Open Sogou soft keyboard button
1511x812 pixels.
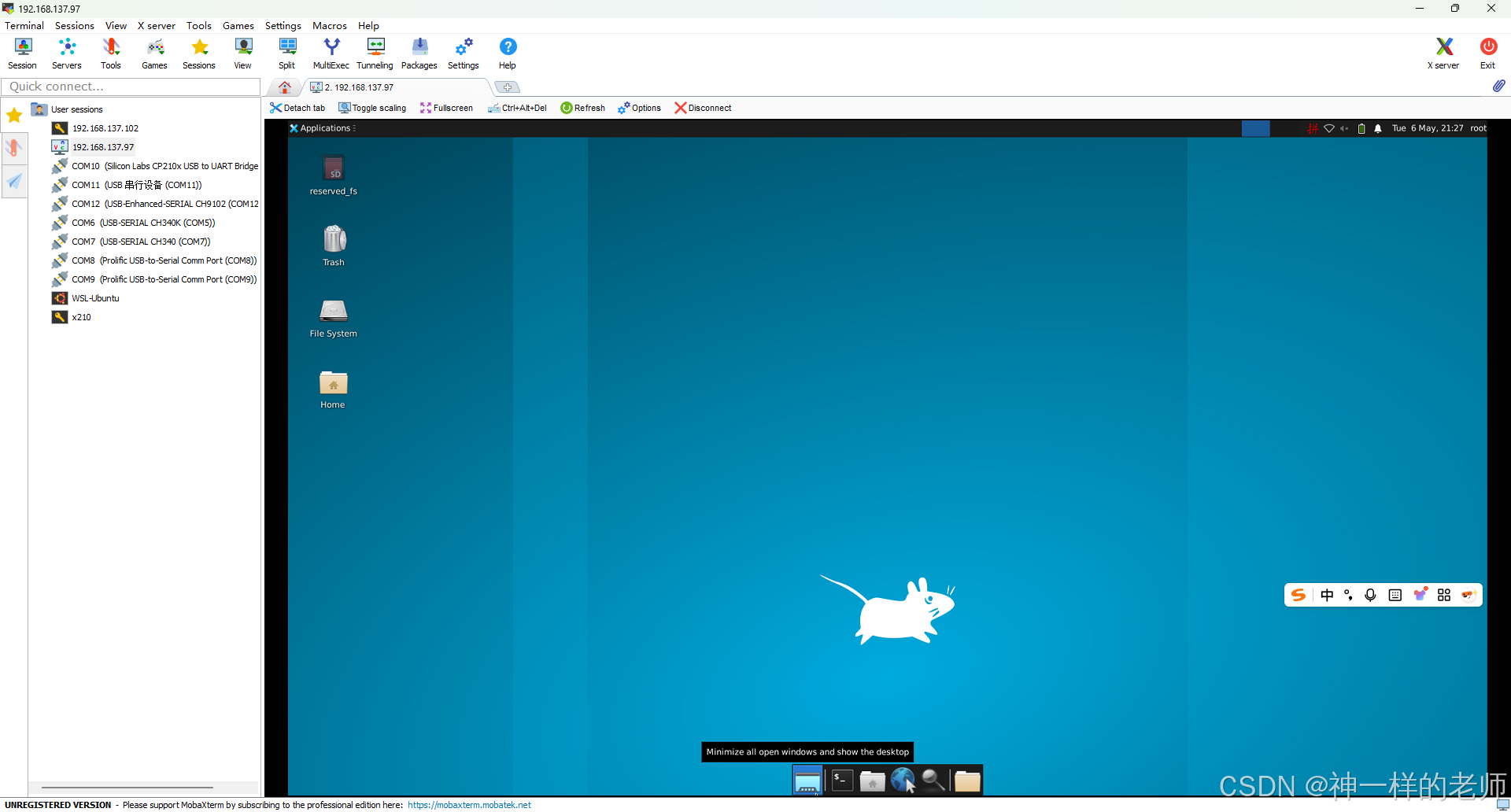[1395, 595]
